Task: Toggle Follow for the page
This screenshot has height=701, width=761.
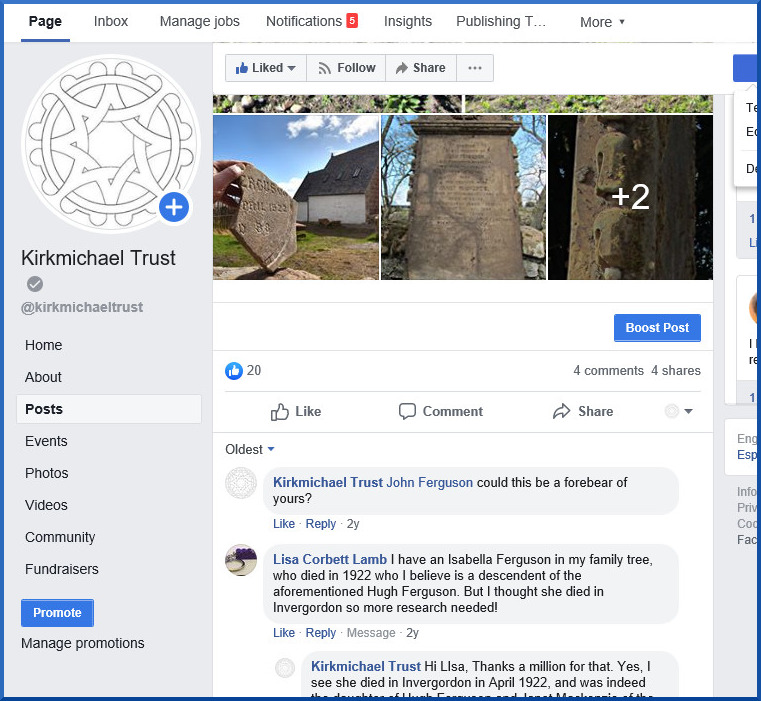Action: point(346,68)
